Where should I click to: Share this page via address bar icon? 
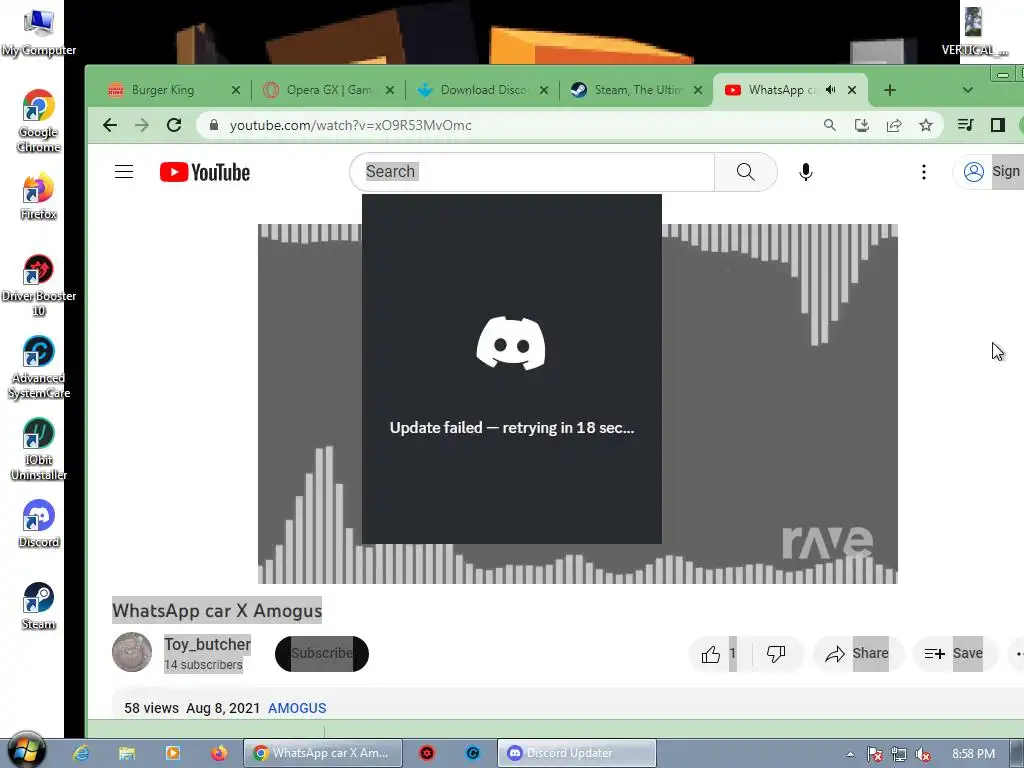coord(893,125)
